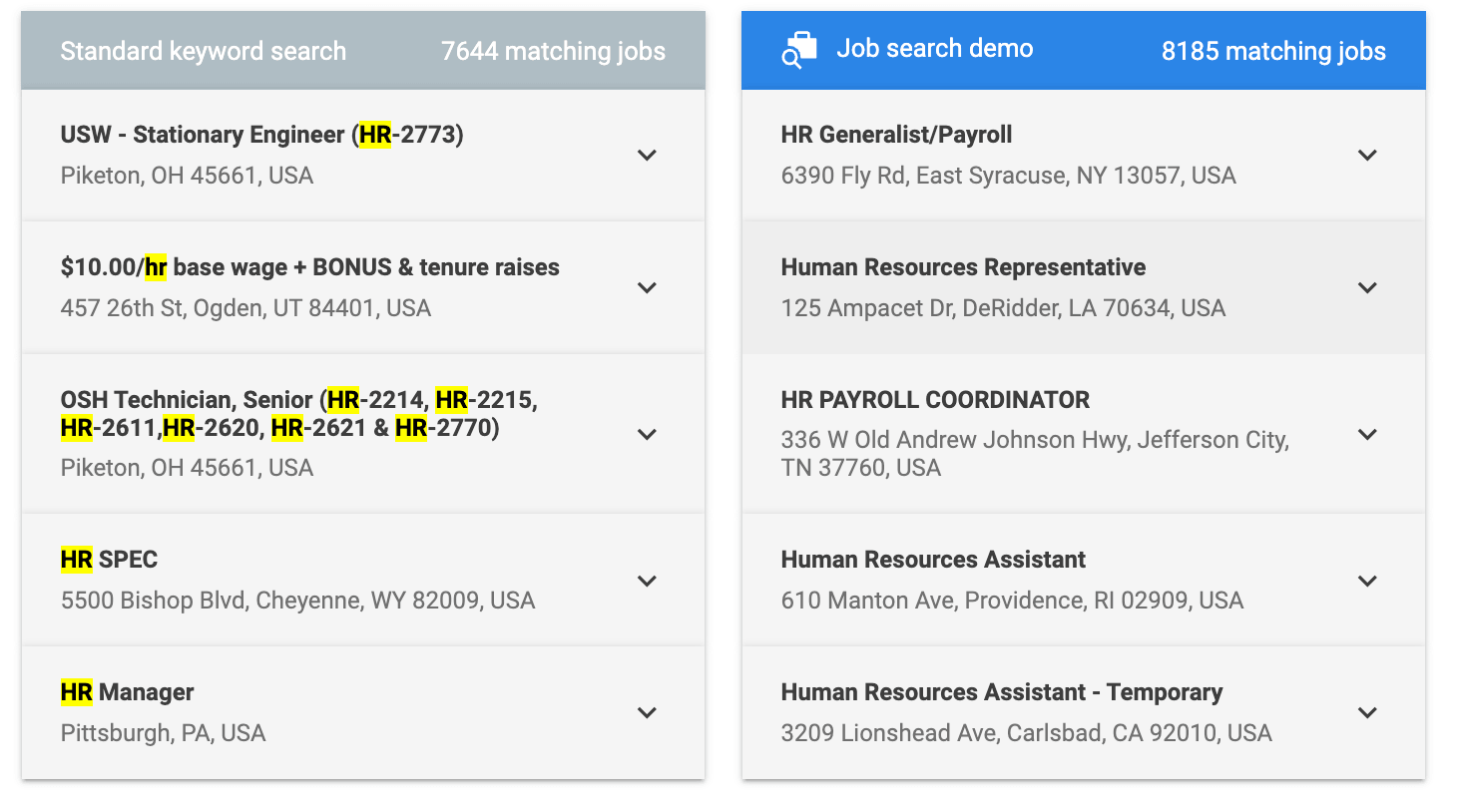Expand the HR Manager Pittsburgh listing

[x=647, y=713]
